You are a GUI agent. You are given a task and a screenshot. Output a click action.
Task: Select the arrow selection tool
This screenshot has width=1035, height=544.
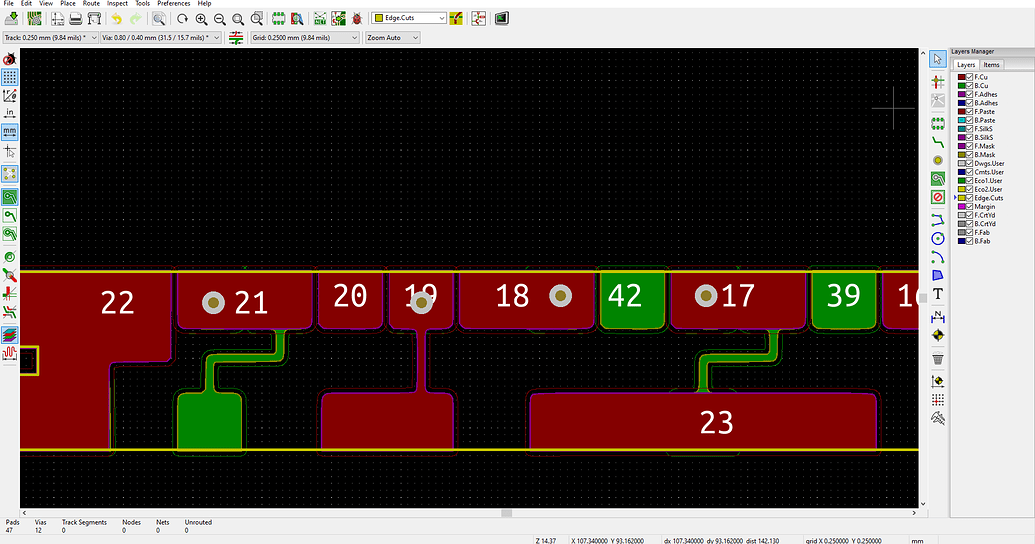(937, 59)
